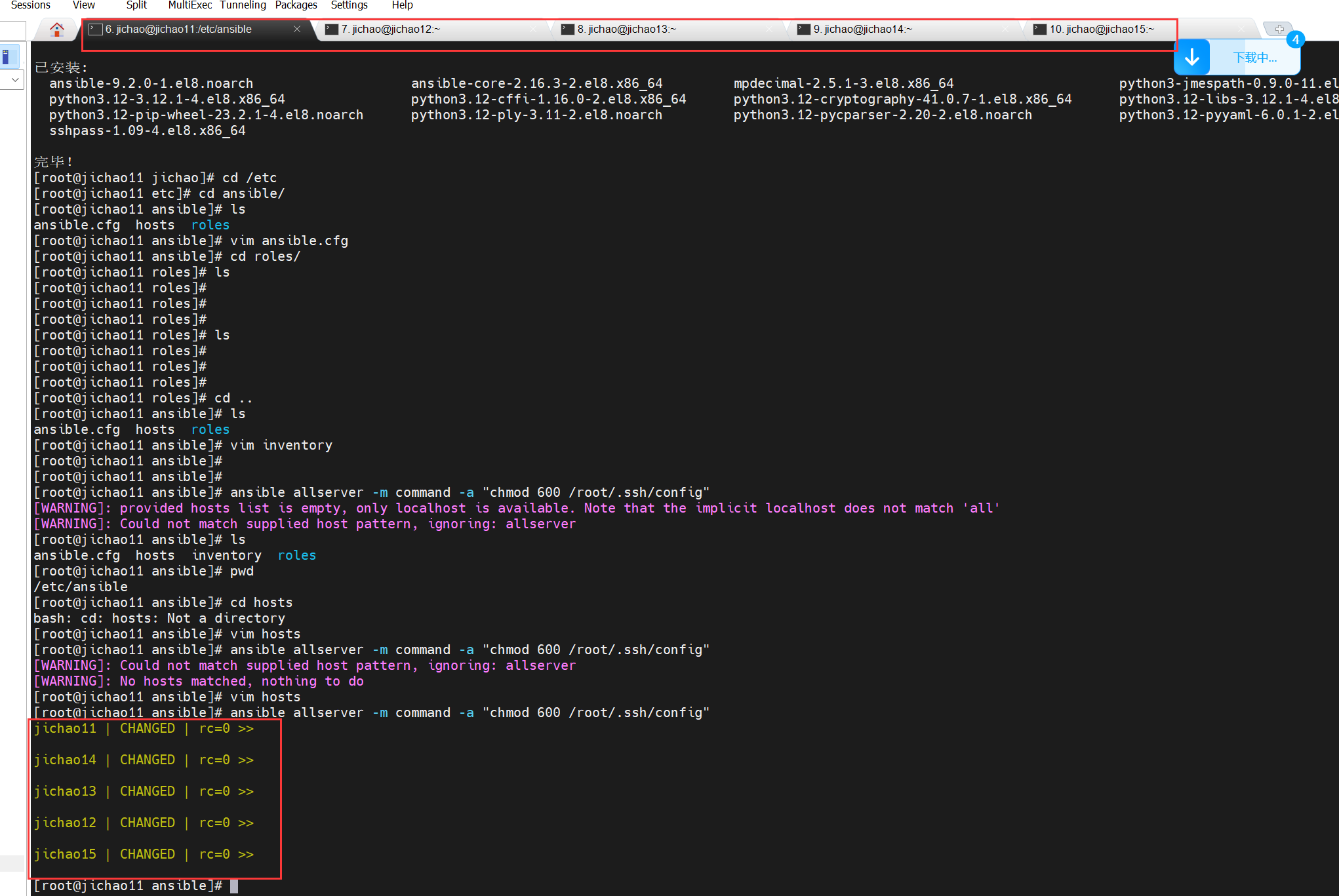This screenshot has width=1339, height=896.
Task: Close the jichao11 /etc/ansible tab
Action: pos(297,29)
